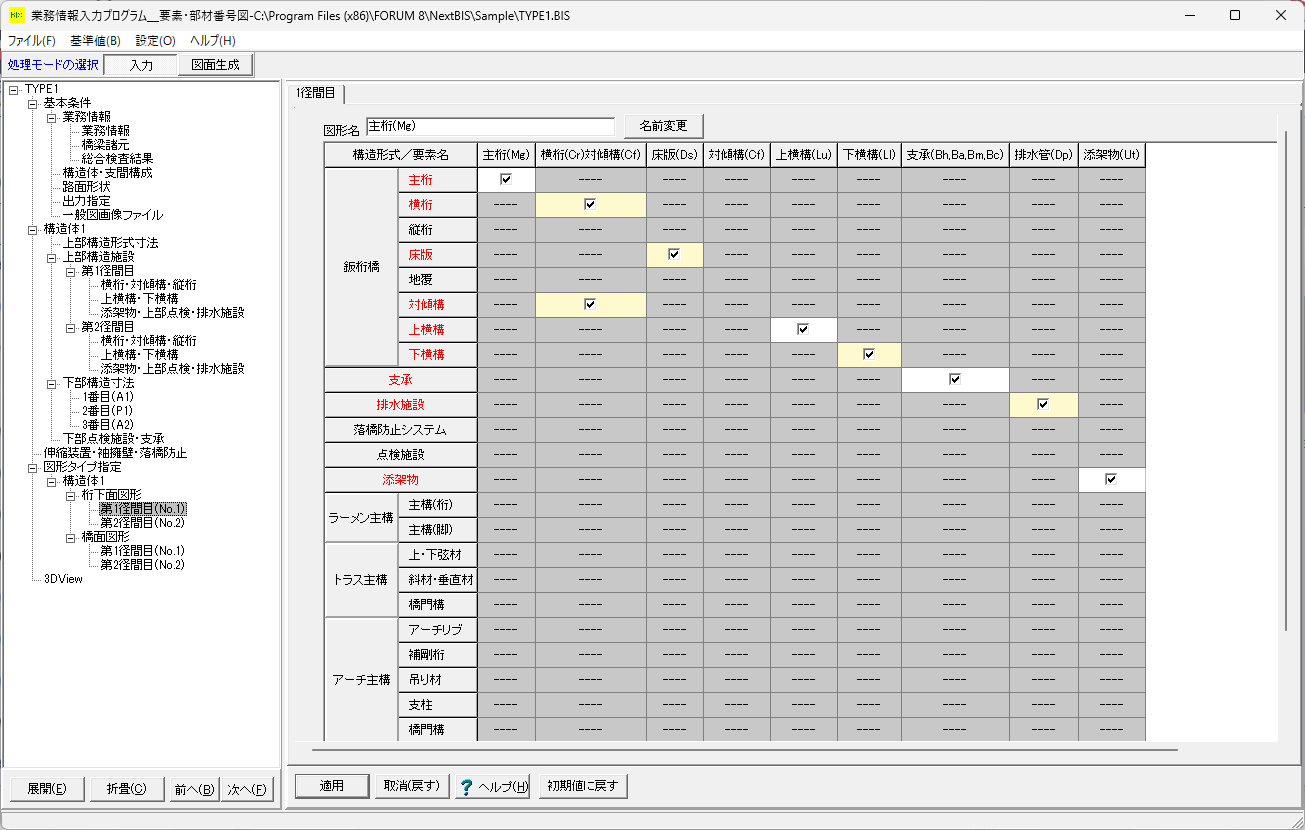Collapse the 上部構造施設 tree node
Viewport: 1305px width, 830px height.
[52, 257]
